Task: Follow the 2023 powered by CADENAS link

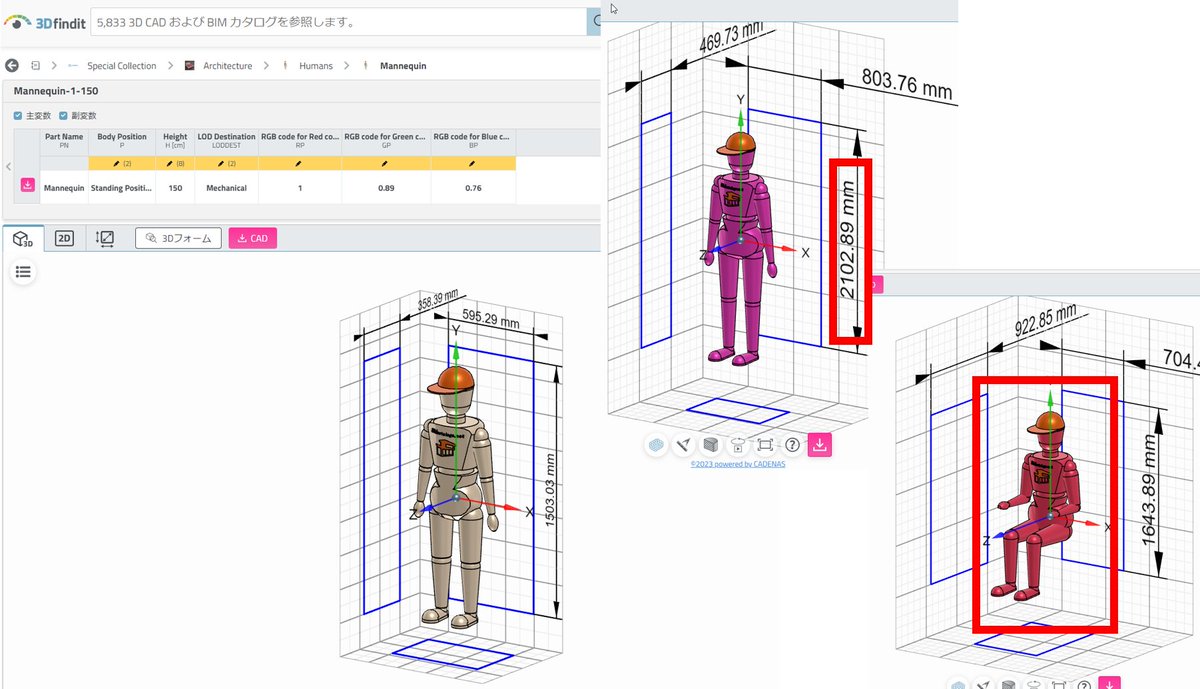Action: [x=738, y=463]
